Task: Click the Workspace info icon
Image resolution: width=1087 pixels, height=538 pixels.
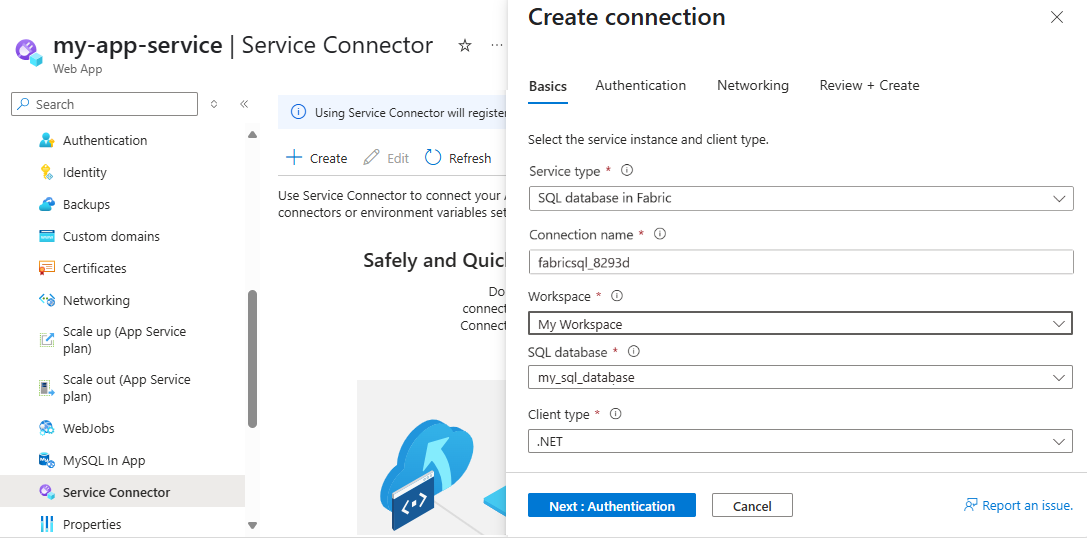Action: pos(616,296)
